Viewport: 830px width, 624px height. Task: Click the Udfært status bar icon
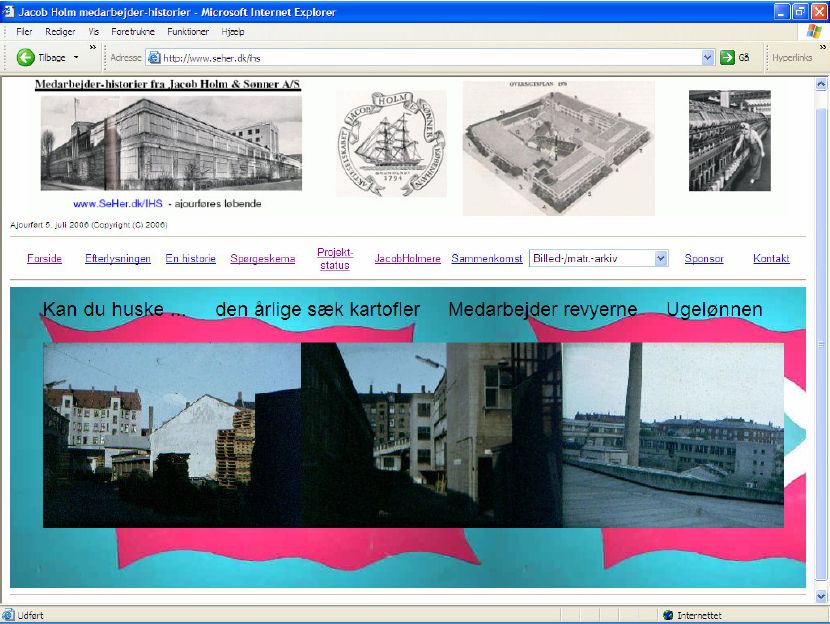(8, 615)
